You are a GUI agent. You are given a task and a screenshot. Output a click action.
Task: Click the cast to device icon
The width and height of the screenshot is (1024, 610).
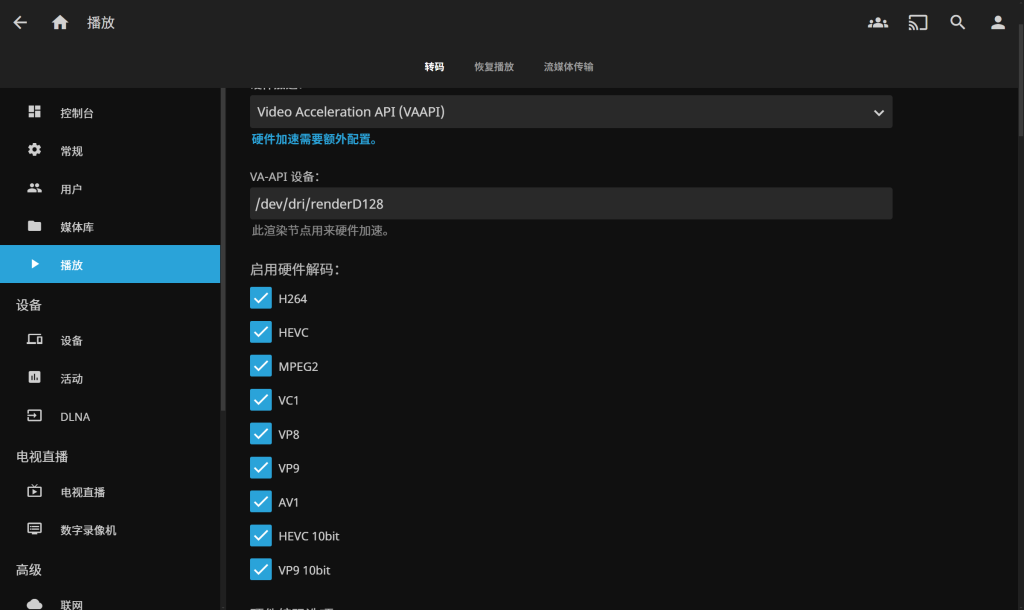tap(918, 22)
